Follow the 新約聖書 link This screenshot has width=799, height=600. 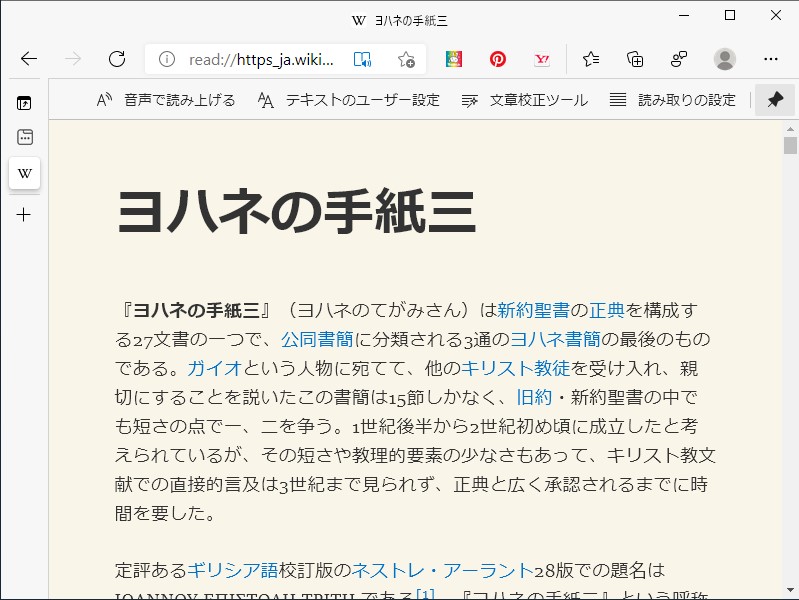[534, 310]
